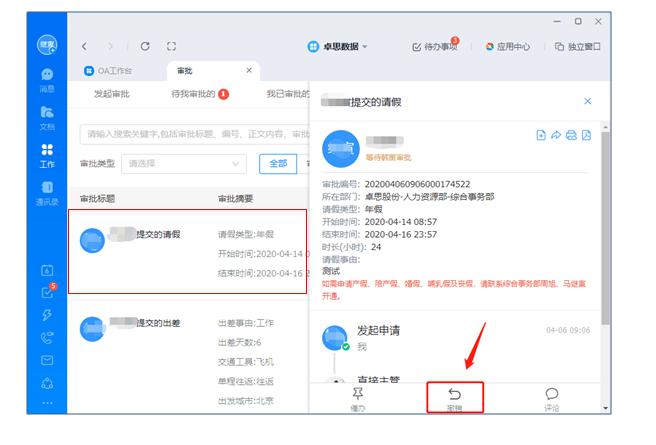Viewport: 656px width, 445px height.
Task: Open the 文档 (Documents) sidebar icon
Action: click(47, 118)
